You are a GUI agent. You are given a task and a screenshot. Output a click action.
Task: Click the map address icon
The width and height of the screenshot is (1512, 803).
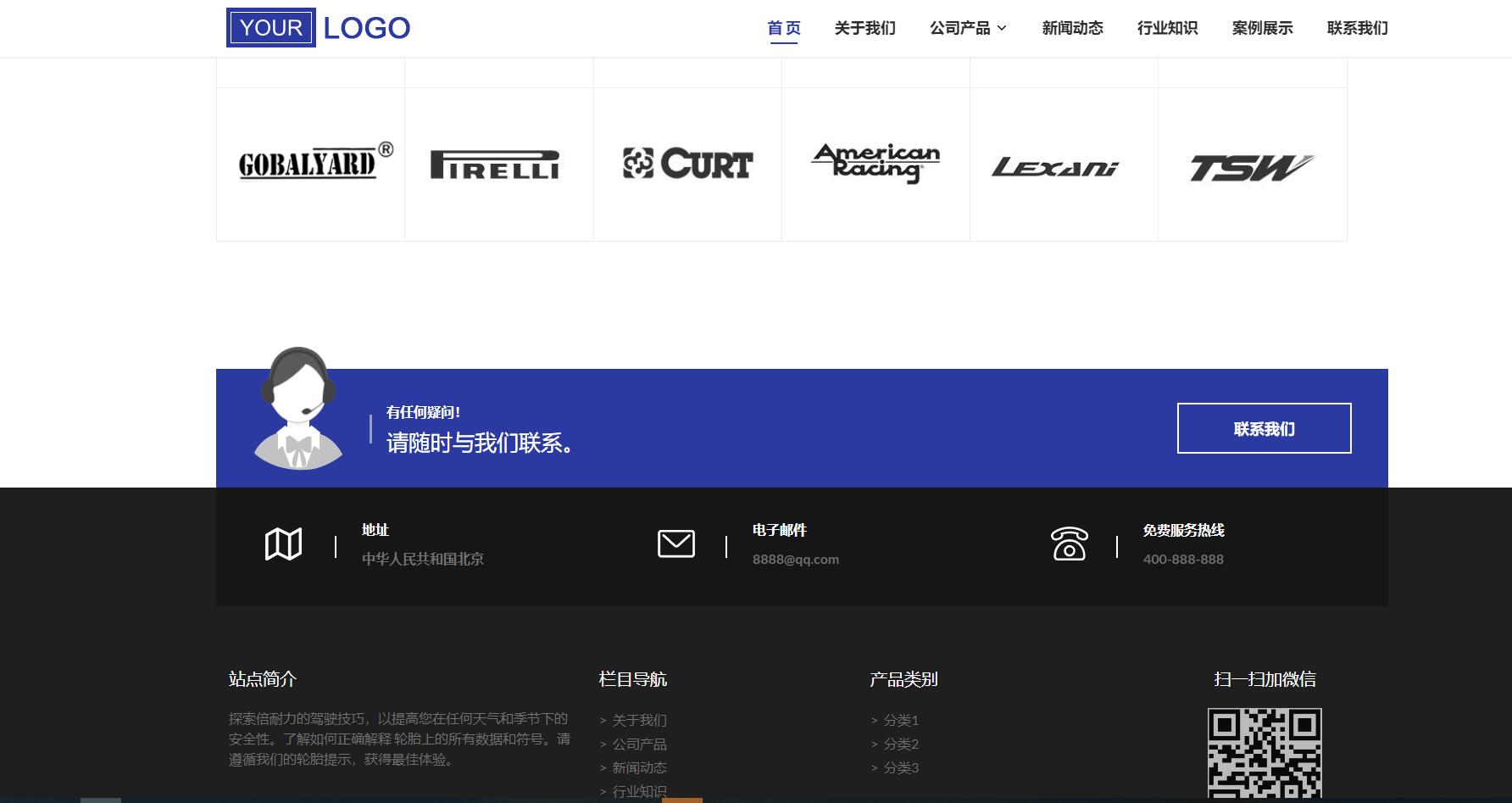coord(283,544)
